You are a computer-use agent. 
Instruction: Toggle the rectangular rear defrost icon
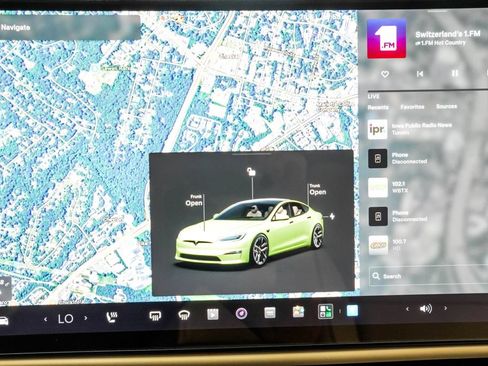pyautogui.click(x=155, y=315)
